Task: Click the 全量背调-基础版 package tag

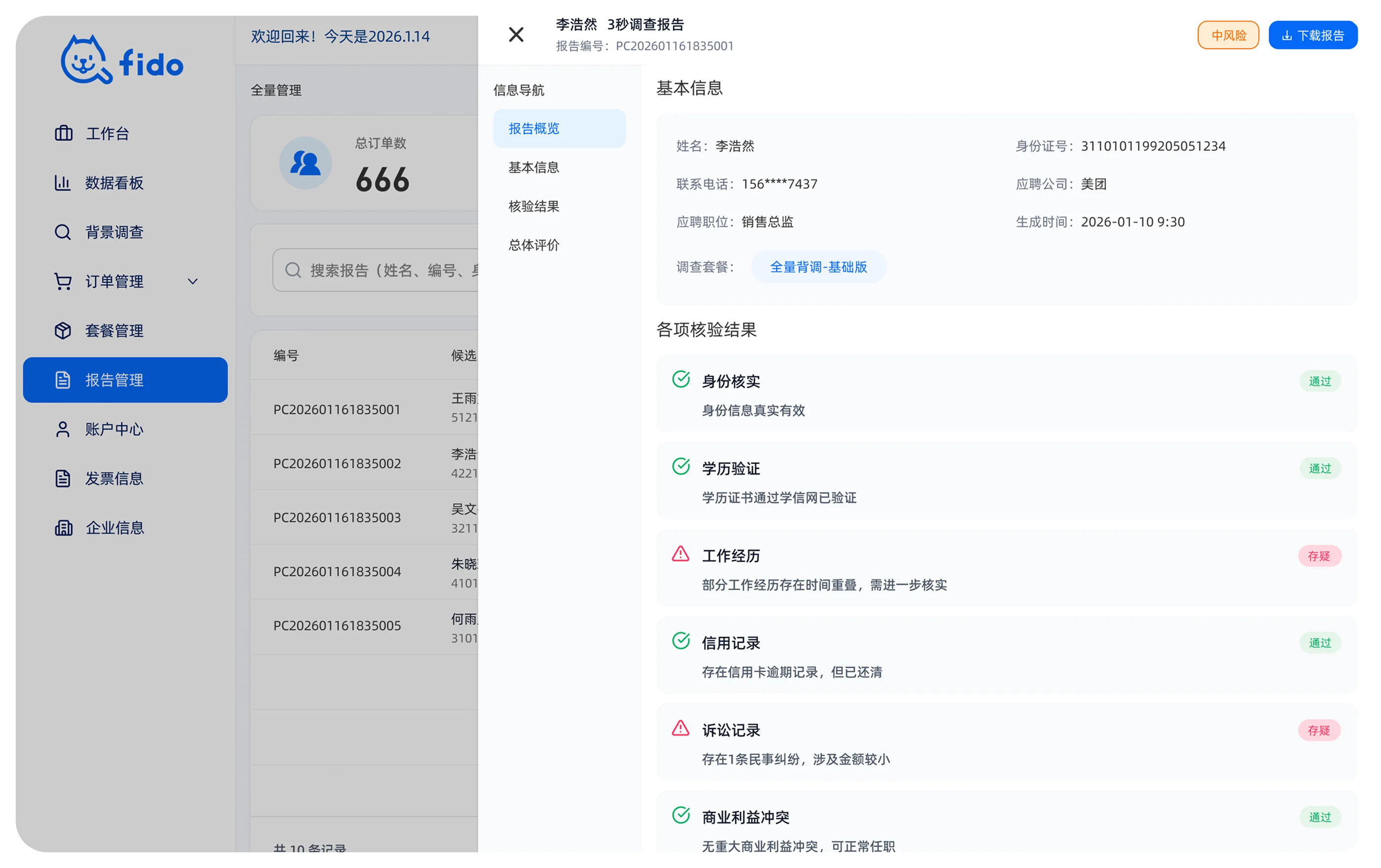Action: [818, 267]
